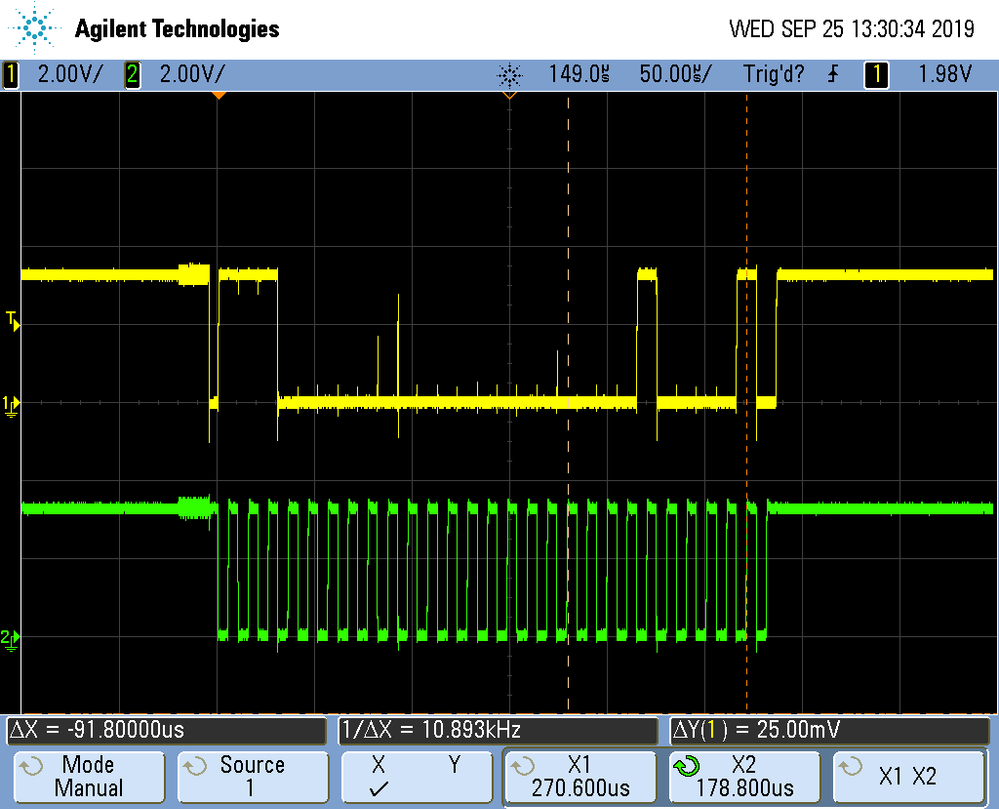Click the rotary arrow icon on Source softkey
The image size is (999, 809).
(x=194, y=766)
